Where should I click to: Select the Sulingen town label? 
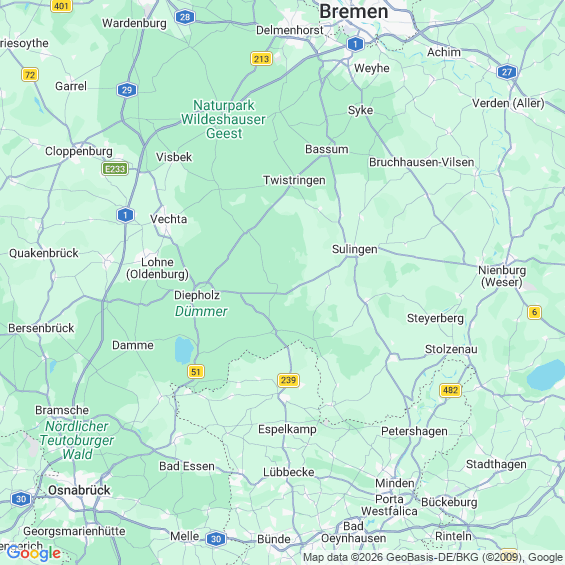[355, 249]
